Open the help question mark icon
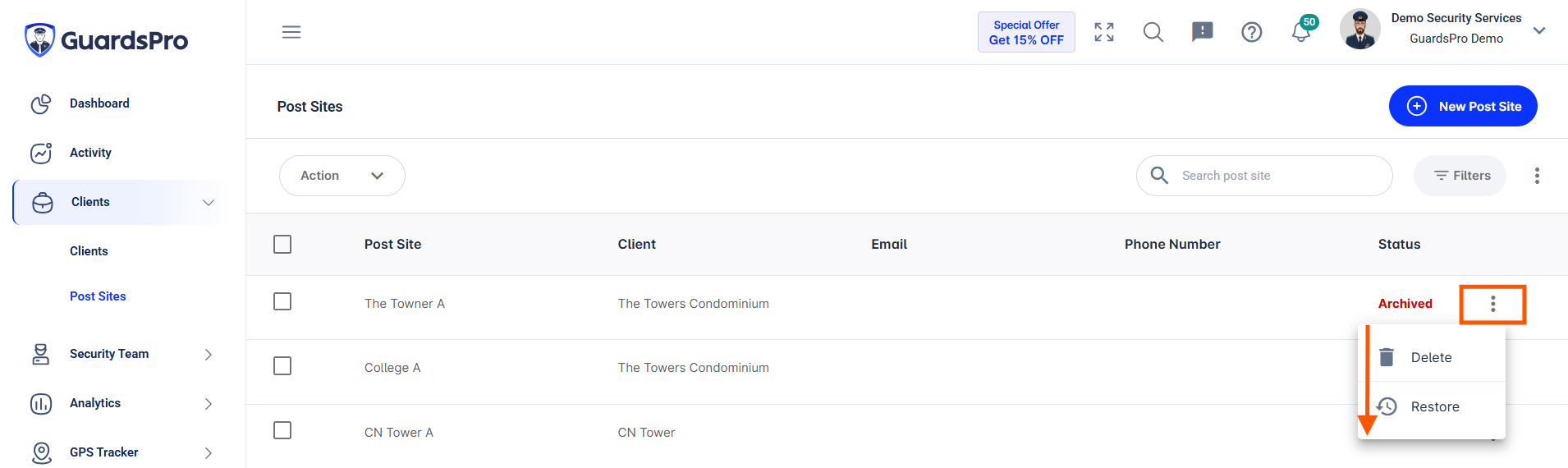The height and width of the screenshot is (468, 1568). [1252, 32]
